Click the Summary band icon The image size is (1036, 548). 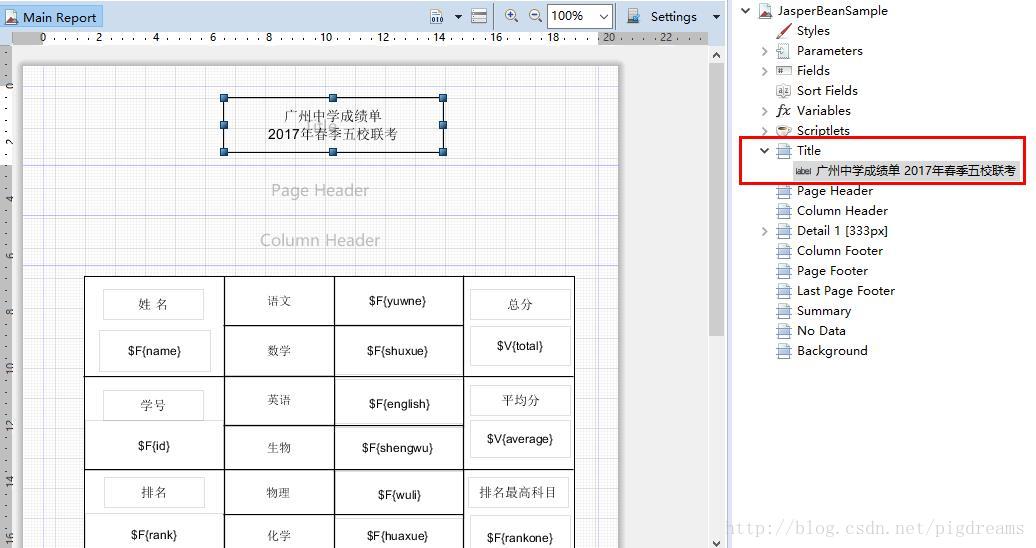[x=784, y=311]
